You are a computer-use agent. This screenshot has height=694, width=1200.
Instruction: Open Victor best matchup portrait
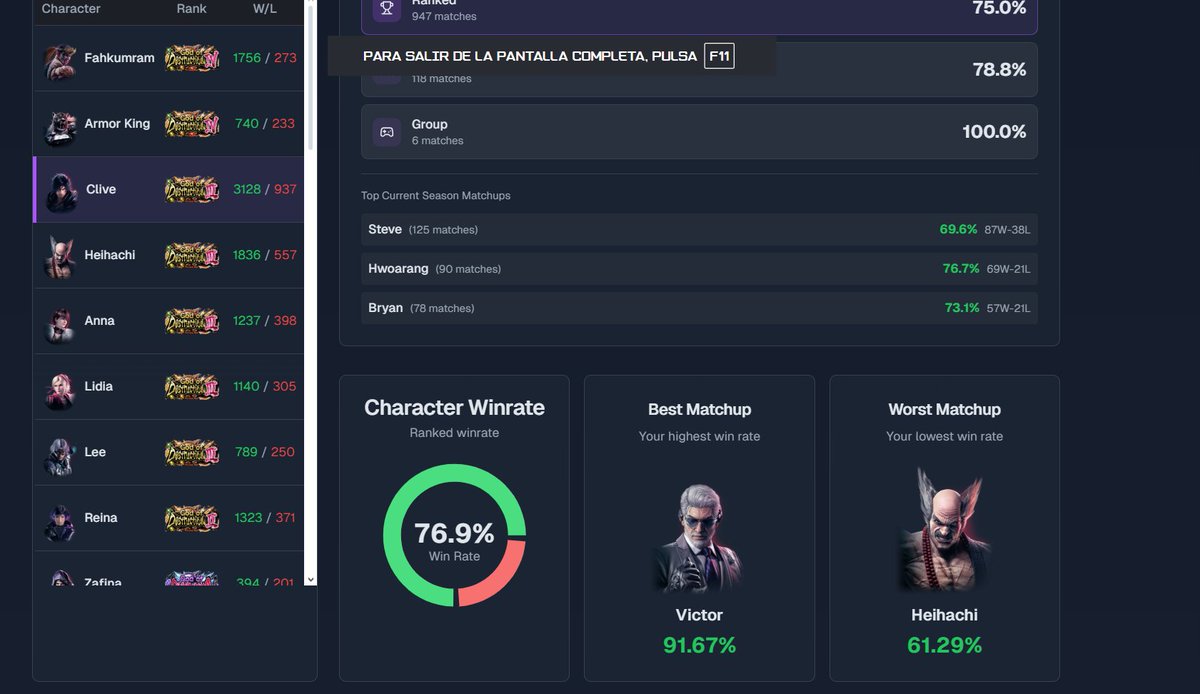click(x=699, y=538)
